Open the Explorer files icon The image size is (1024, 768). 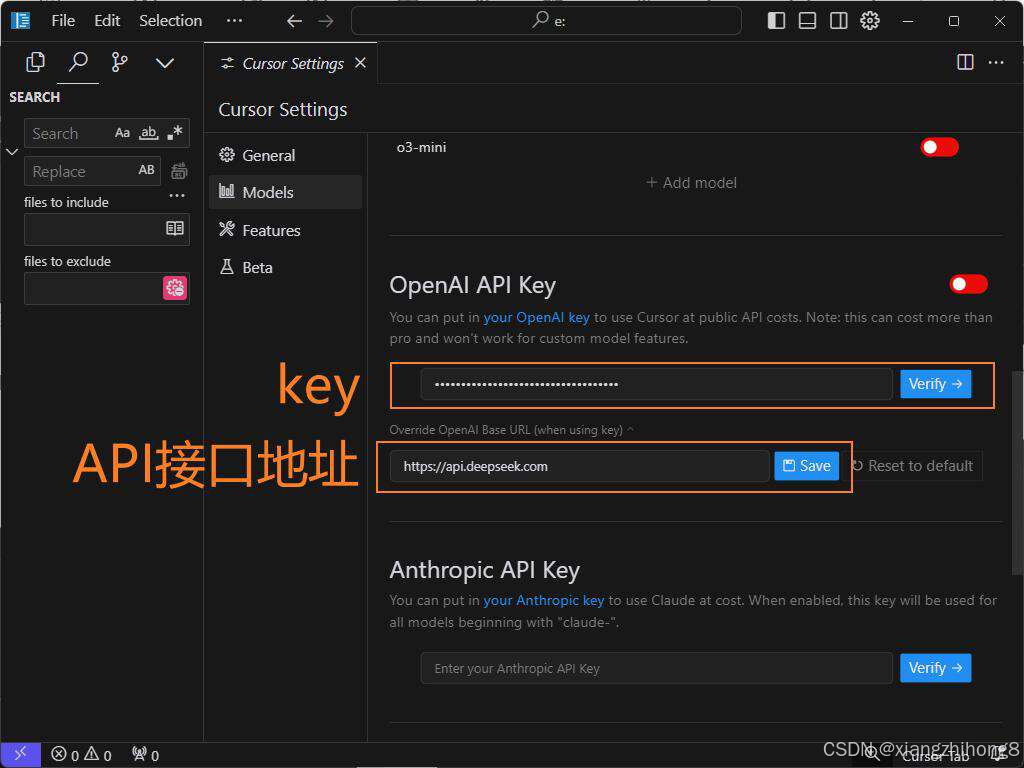click(x=35, y=63)
